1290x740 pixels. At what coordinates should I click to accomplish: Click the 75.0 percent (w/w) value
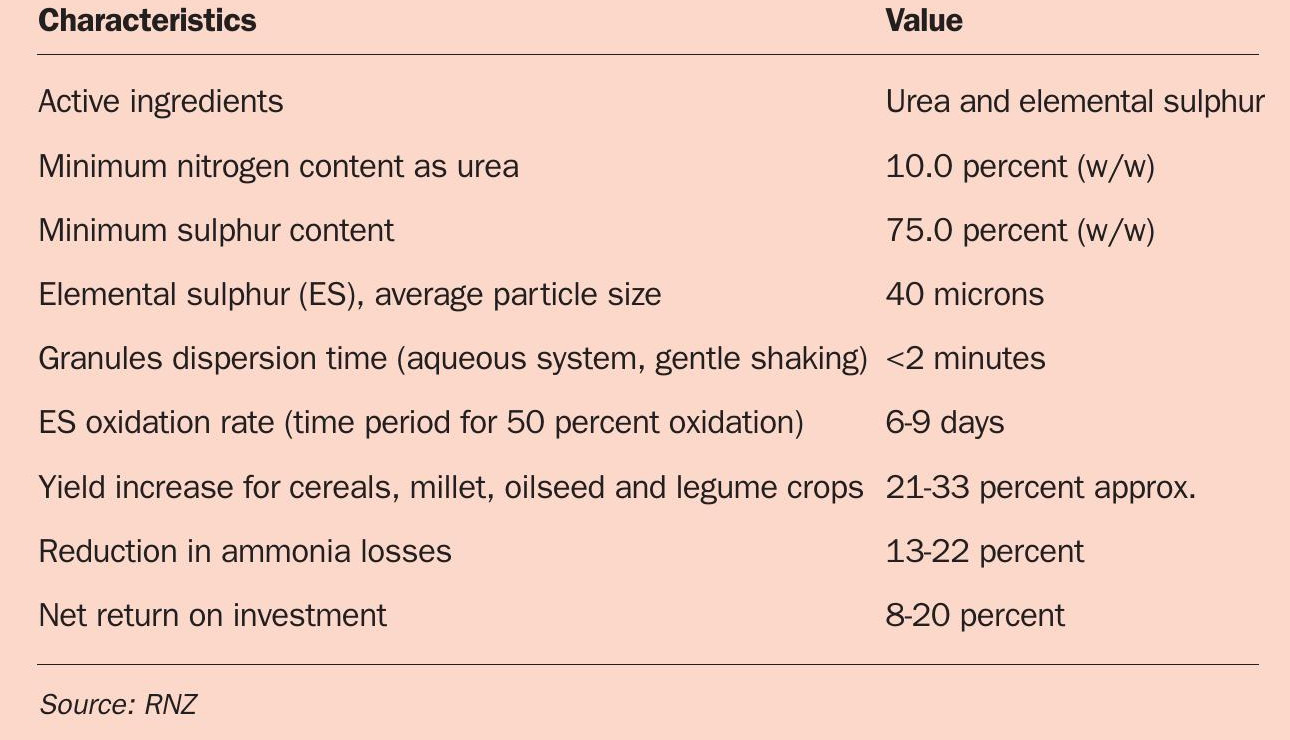coord(1020,230)
